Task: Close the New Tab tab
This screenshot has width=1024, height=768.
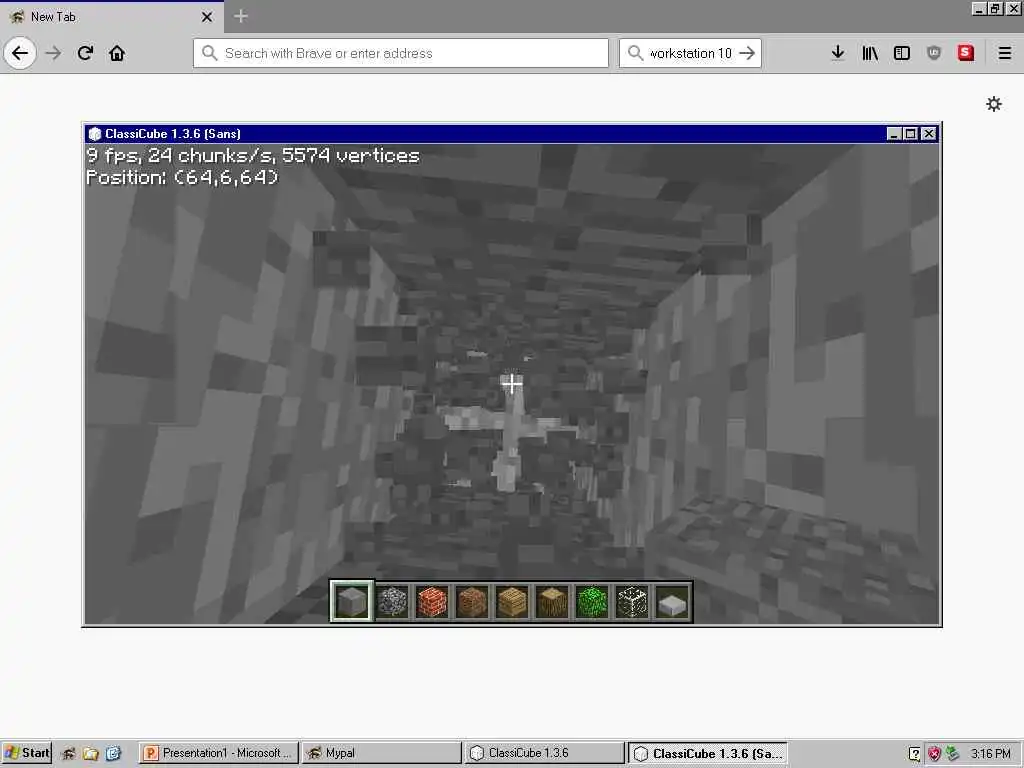Action: click(207, 17)
